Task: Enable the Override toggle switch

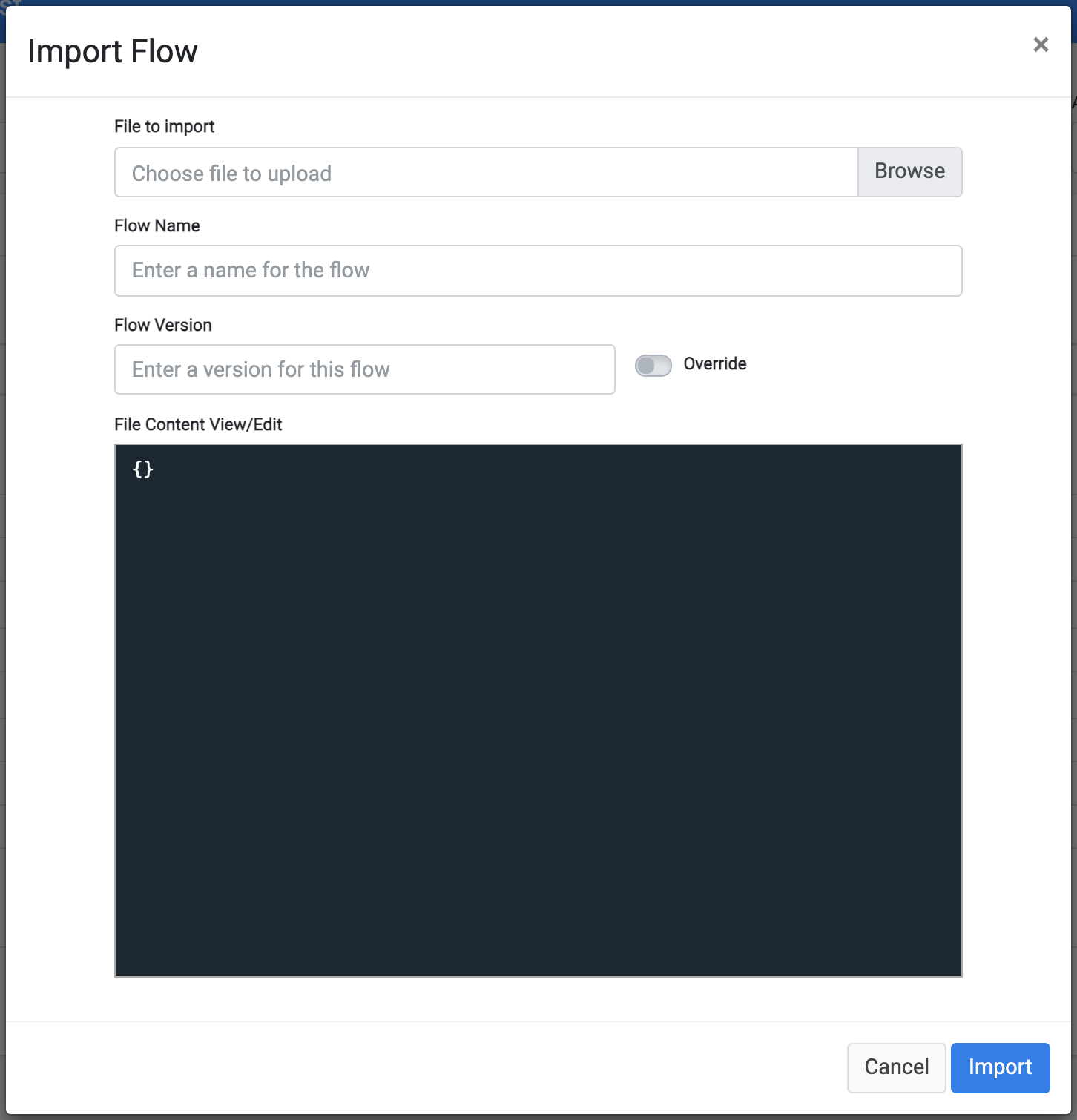Action: tap(653, 365)
